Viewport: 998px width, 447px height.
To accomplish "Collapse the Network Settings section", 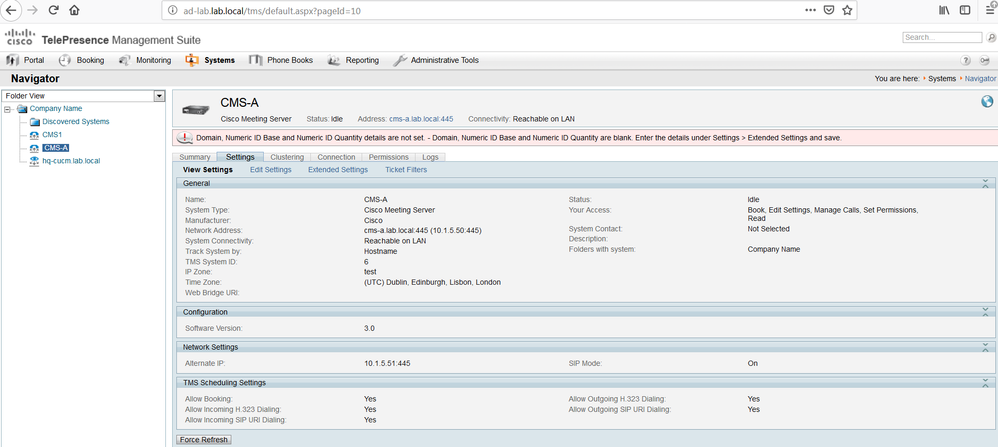I will [985, 347].
